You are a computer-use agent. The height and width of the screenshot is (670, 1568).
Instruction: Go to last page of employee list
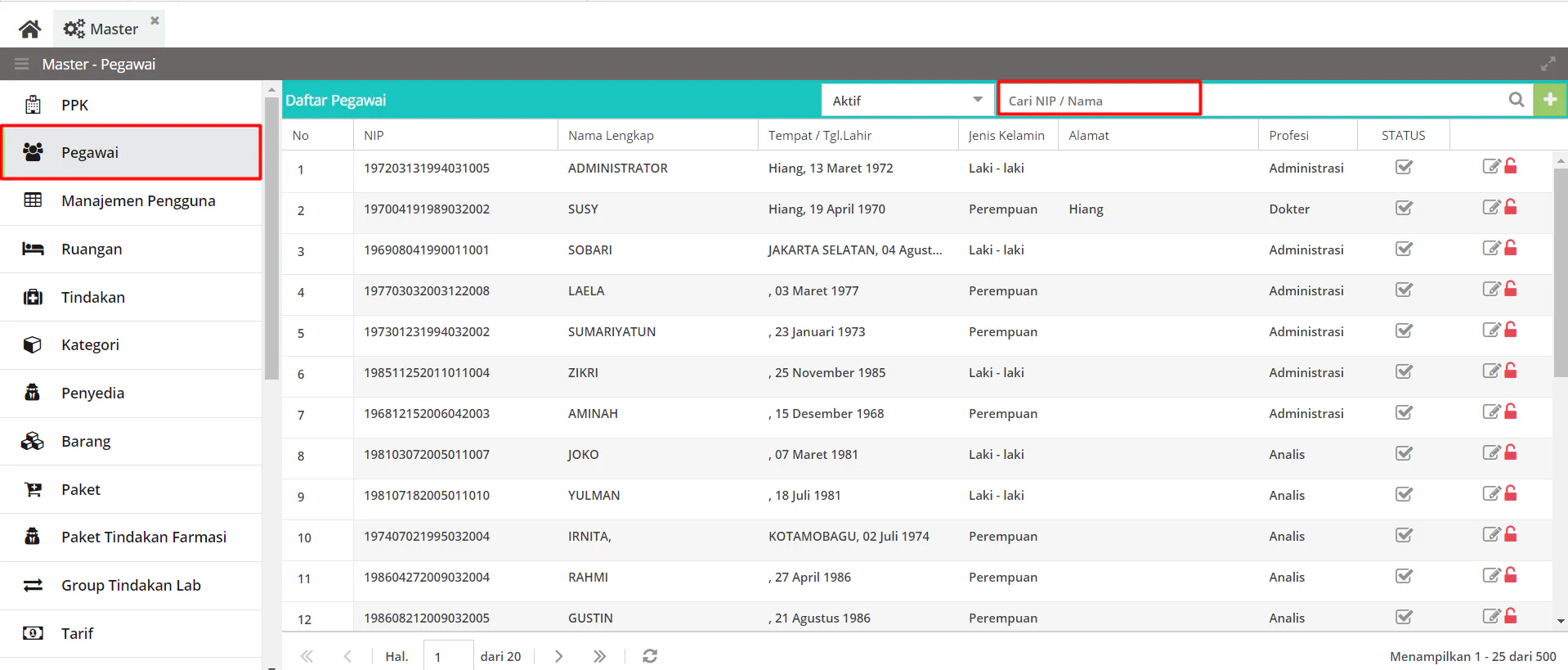(x=599, y=656)
